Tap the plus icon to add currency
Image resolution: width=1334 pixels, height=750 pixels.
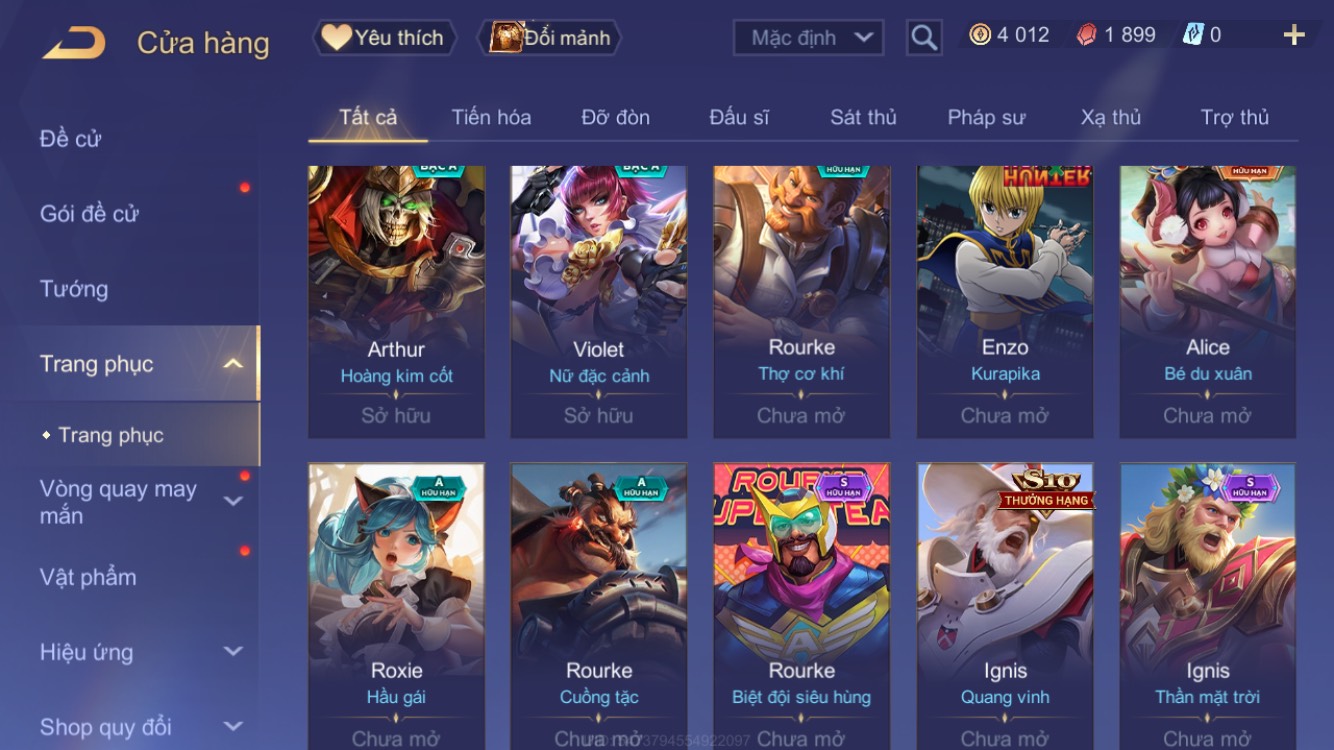(x=1294, y=36)
